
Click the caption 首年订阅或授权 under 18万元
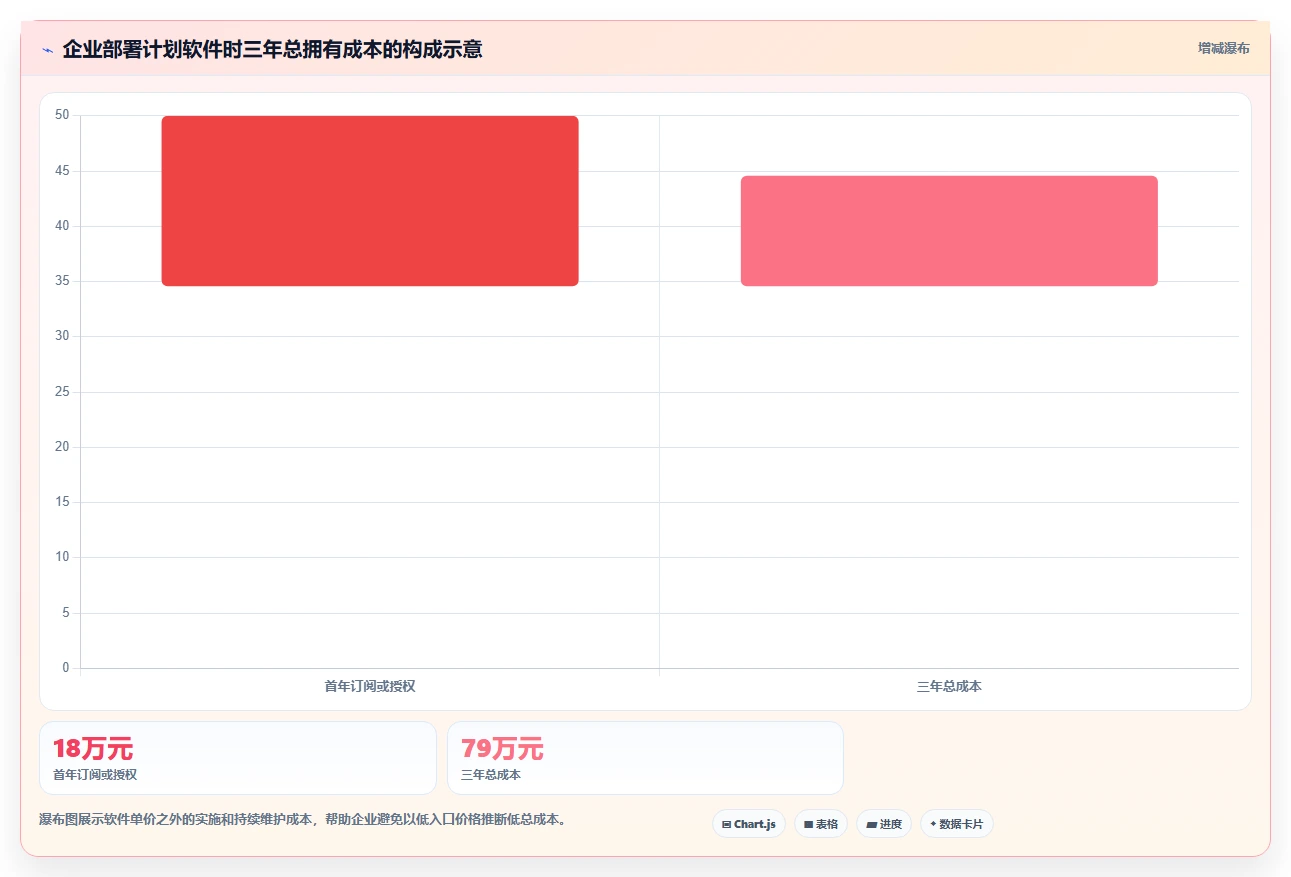coord(95,775)
